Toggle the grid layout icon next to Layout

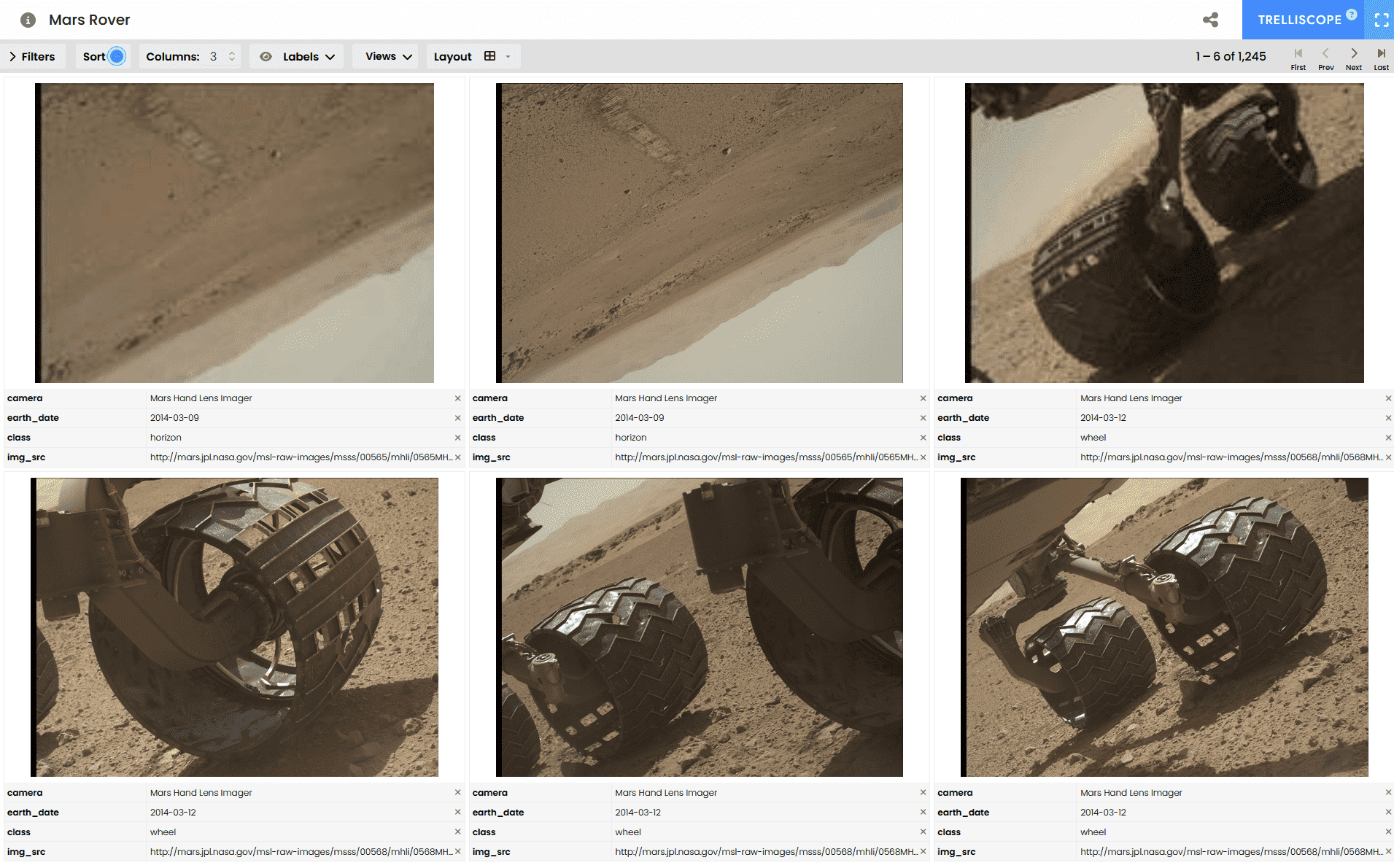(490, 56)
